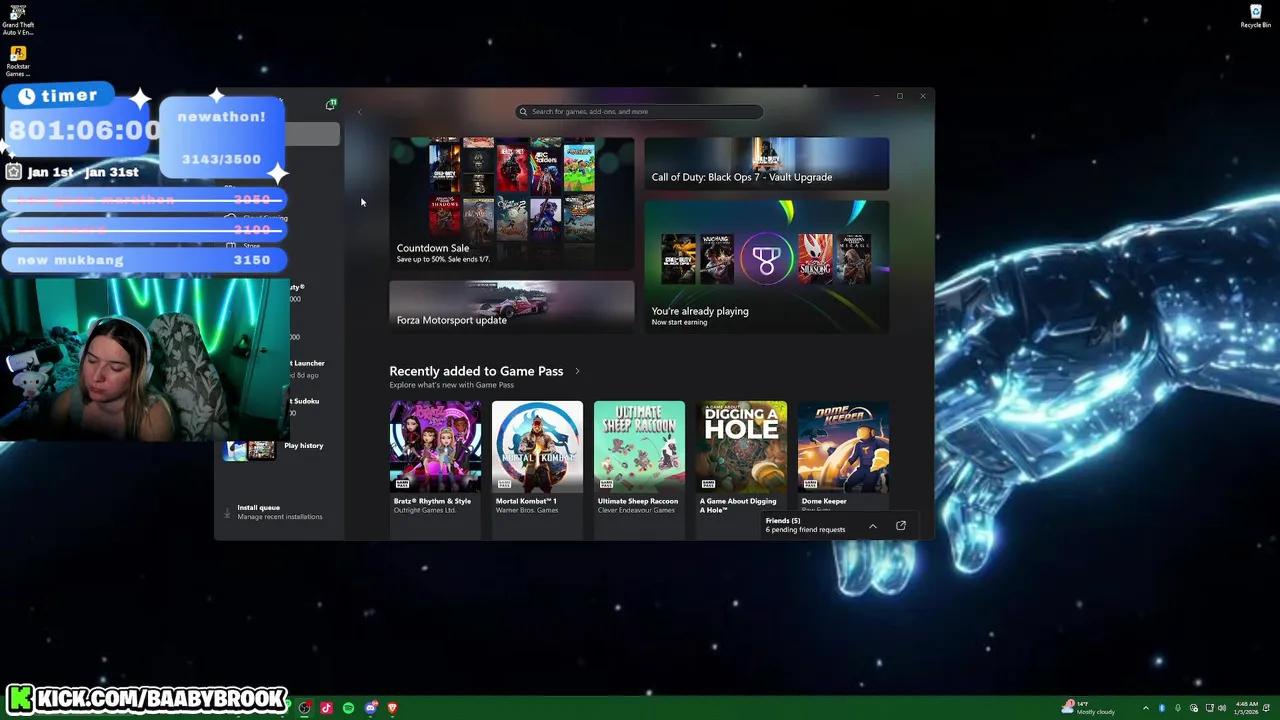1280x720 pixels.
Task: Click the search box for games and add-ons
Action: pyautogui.click(x=639, y=112)
